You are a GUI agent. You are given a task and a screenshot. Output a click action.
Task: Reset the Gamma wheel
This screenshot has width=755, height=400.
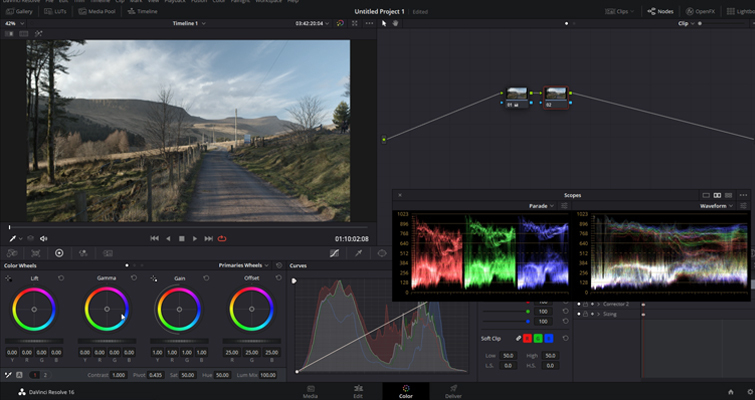tap(133, 278)
